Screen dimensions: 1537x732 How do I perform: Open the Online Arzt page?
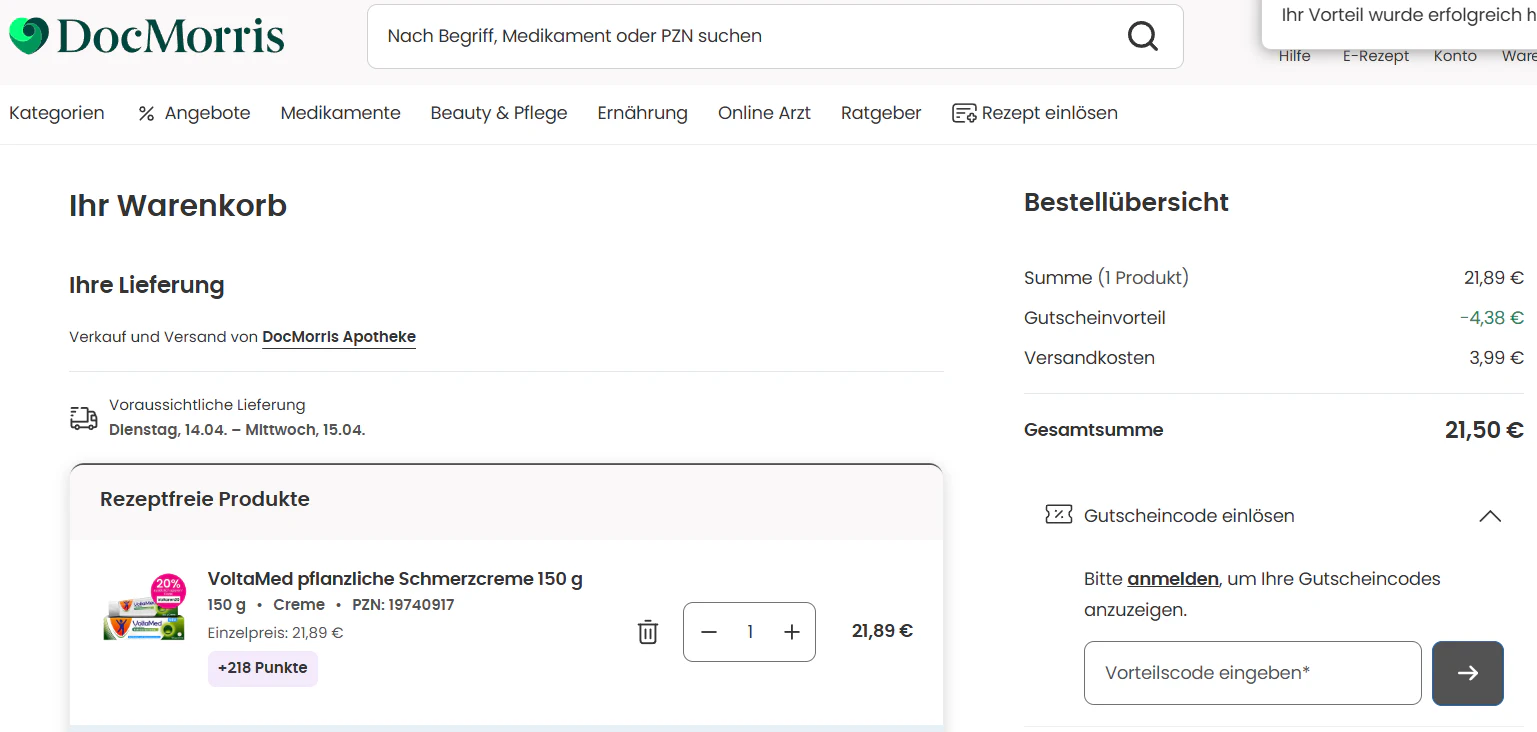764,113
